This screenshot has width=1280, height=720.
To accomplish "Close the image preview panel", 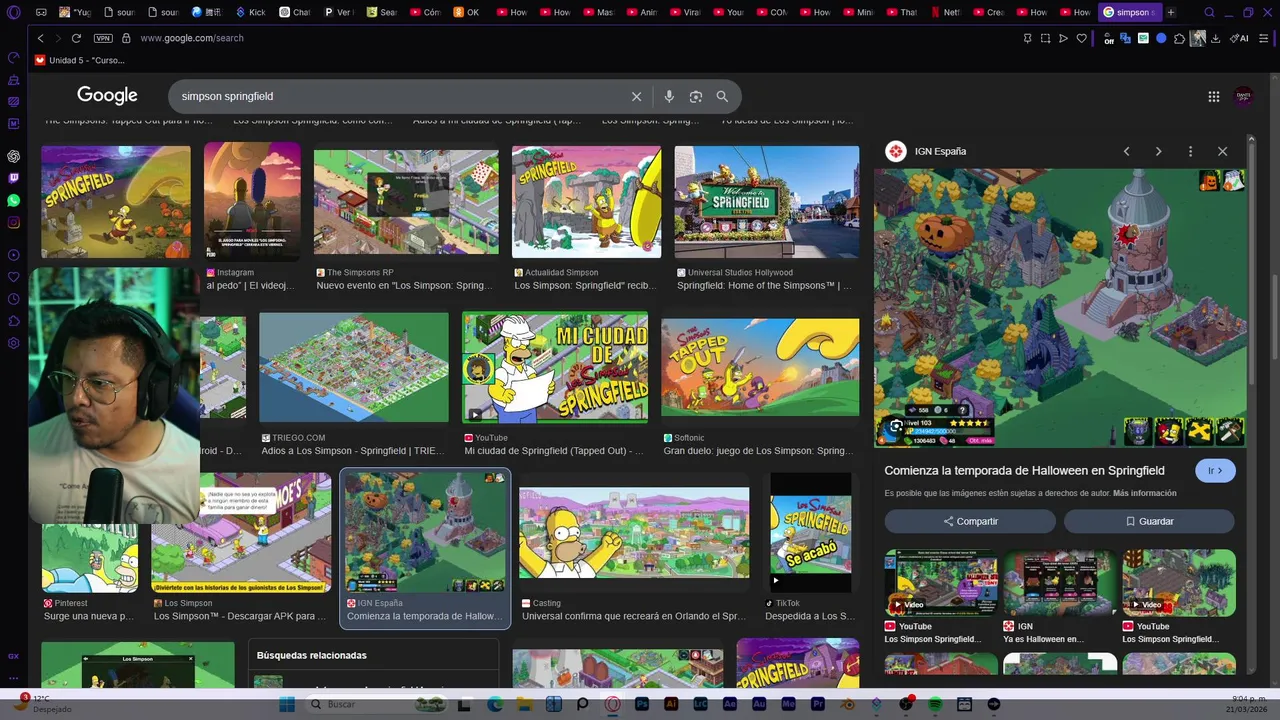I will click(x=1222, y=151).
